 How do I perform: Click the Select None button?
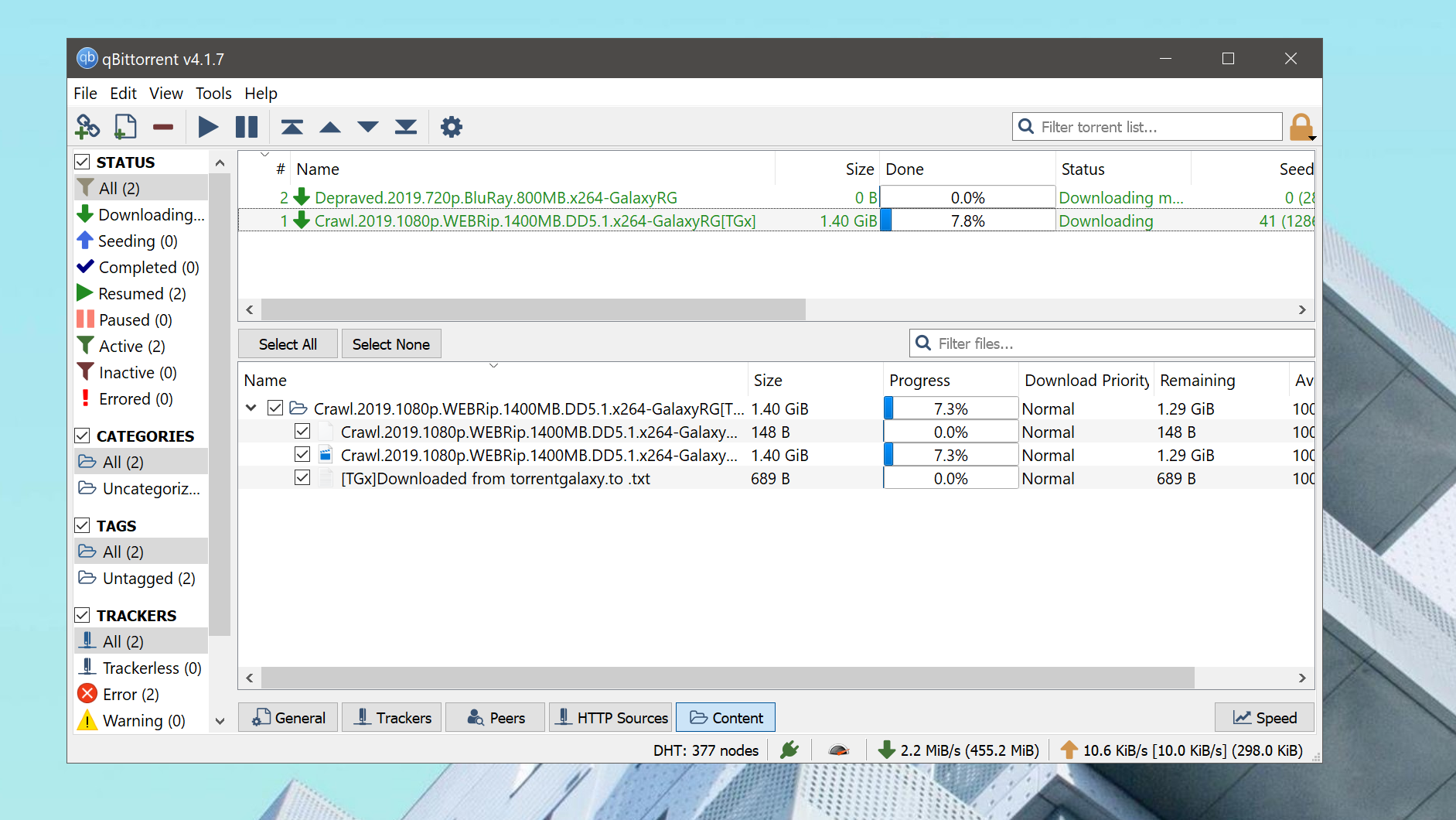point(391,344)
